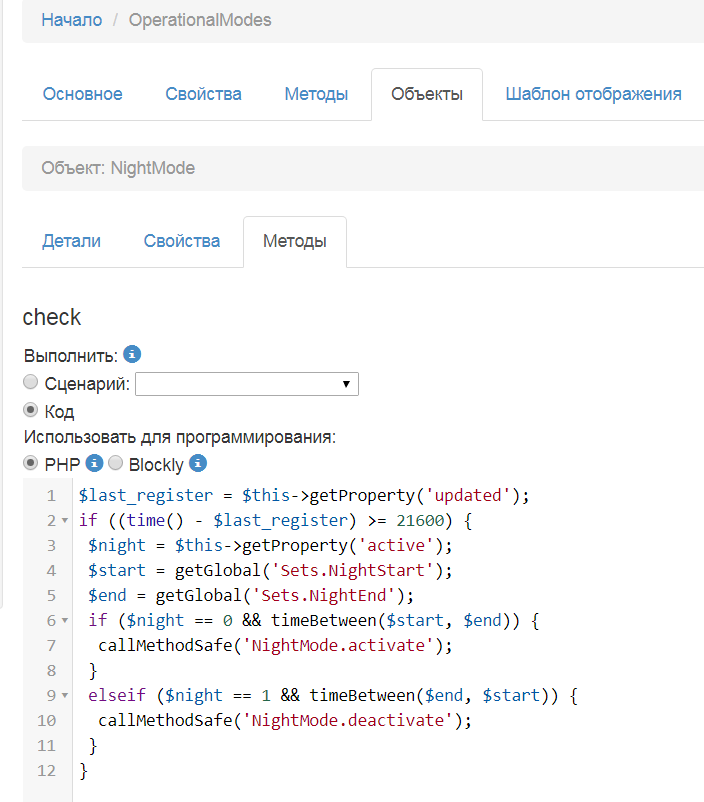Collapse code fold arrow on line 2
This screenshot has width=704, height=802.
point(65,521)
